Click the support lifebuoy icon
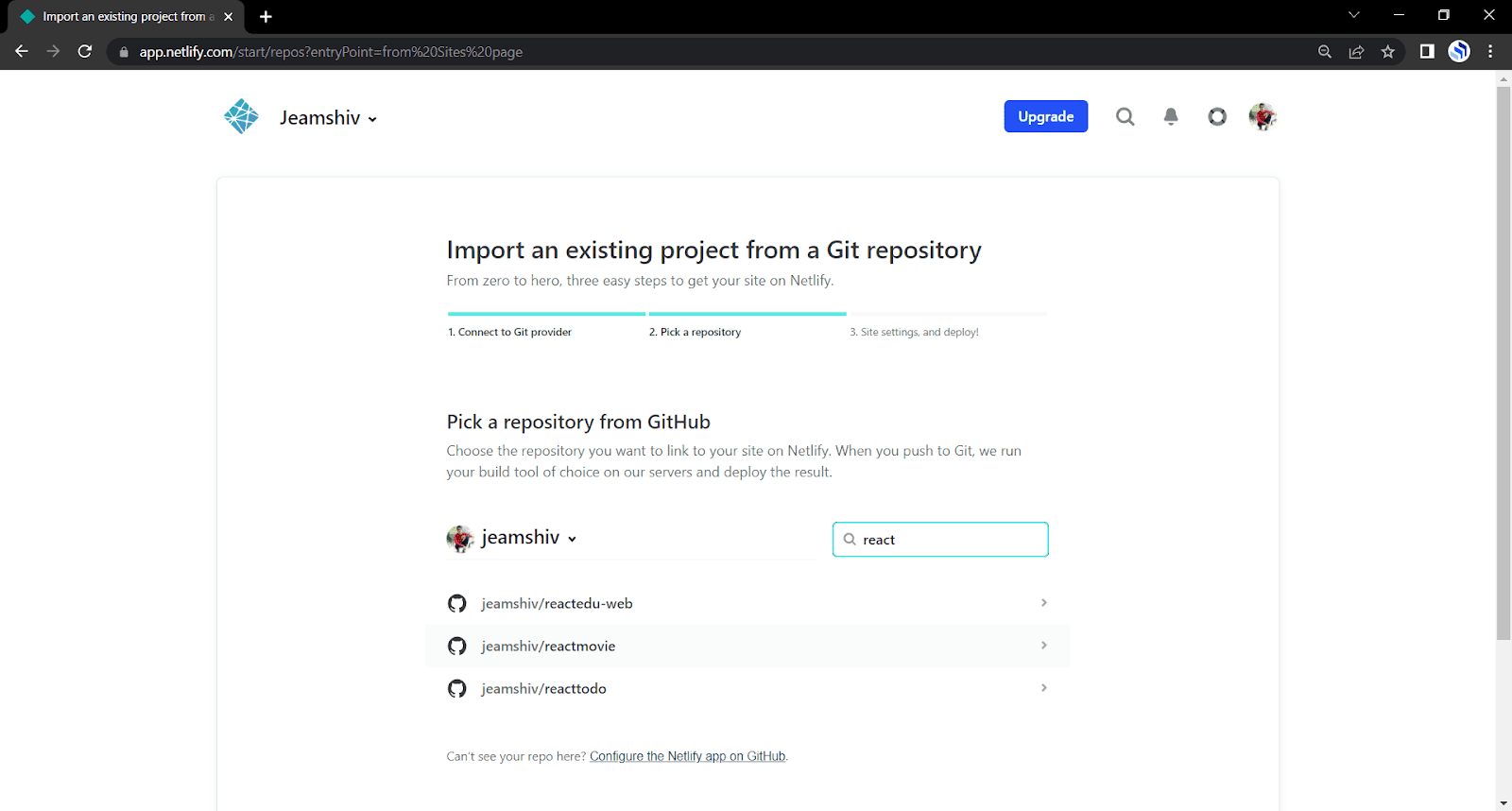 tap(1217, 116)
